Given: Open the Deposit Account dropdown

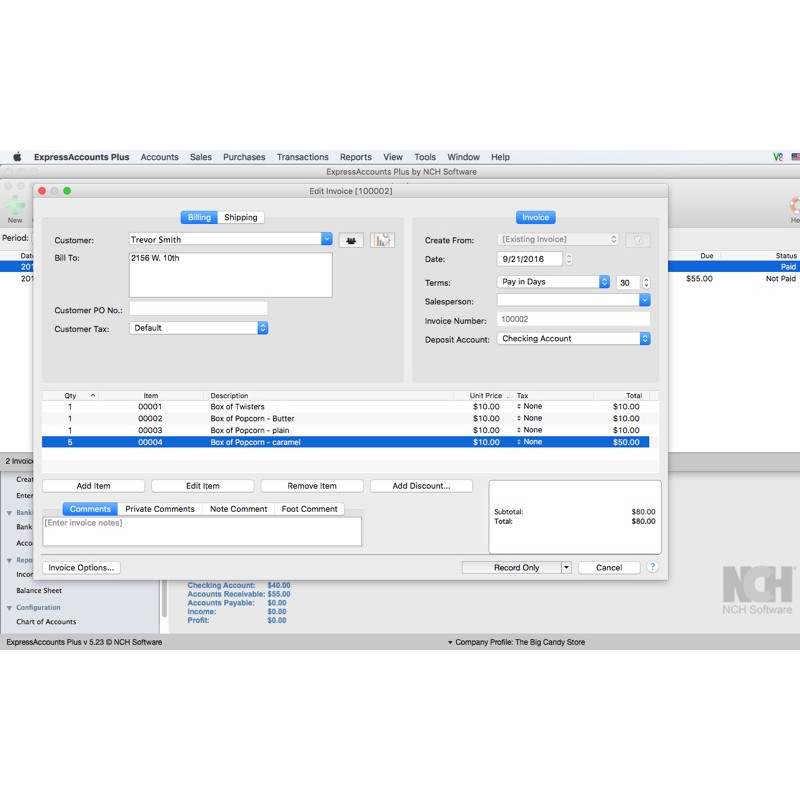Looking at the screenshot, I should tap(645, 339).
